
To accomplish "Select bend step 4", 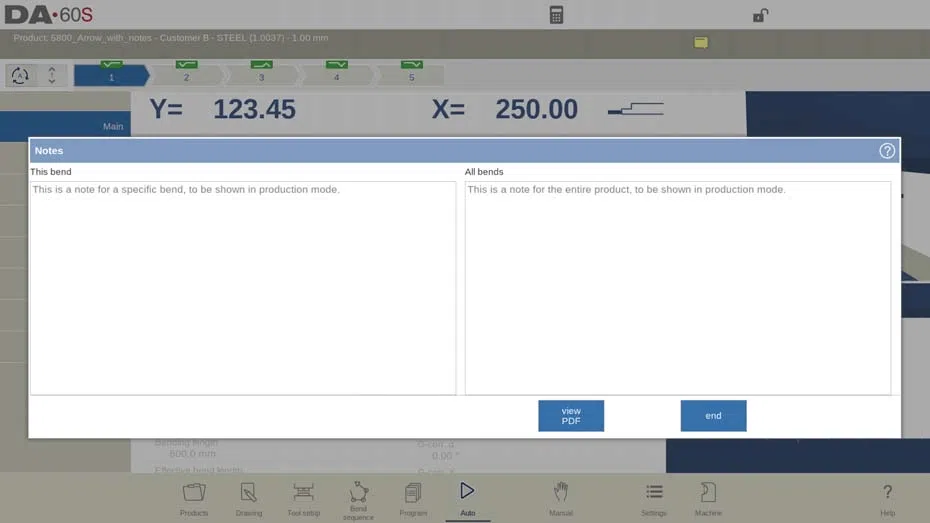I will (336, 76).
